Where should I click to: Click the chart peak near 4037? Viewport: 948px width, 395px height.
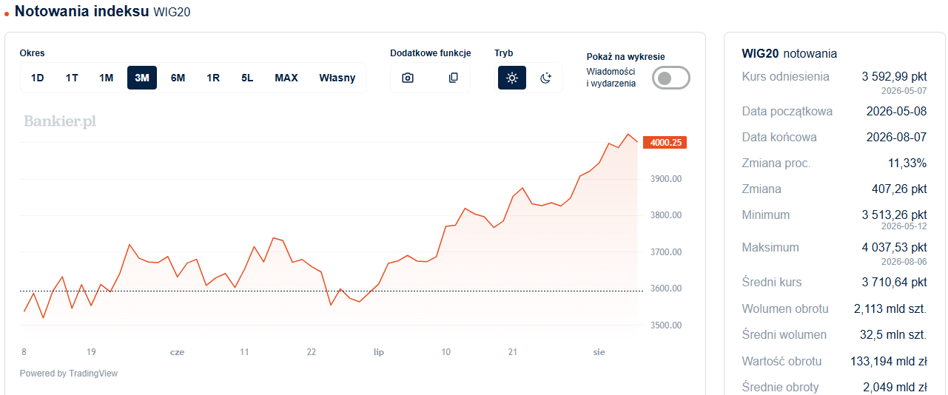628,134
